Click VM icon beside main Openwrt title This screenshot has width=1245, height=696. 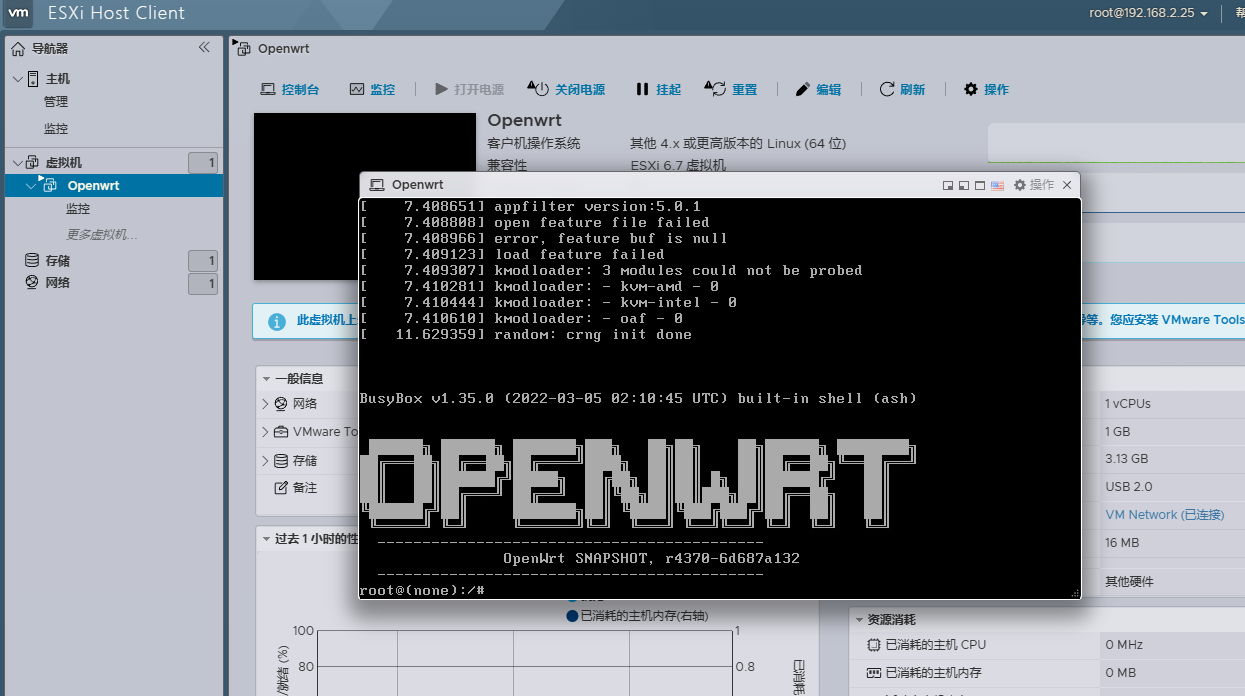243,47
